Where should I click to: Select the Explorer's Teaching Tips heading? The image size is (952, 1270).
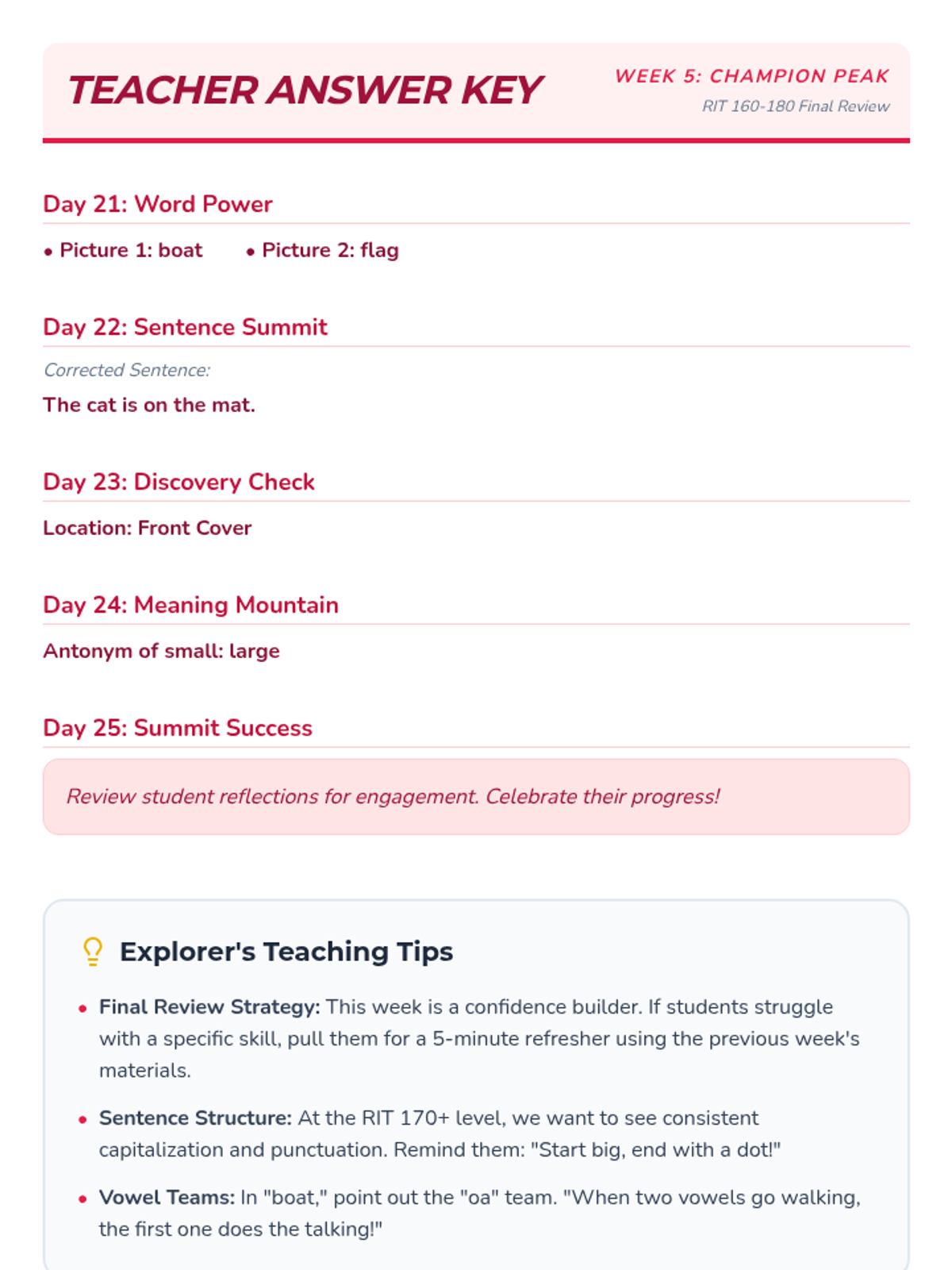[286, 951]
